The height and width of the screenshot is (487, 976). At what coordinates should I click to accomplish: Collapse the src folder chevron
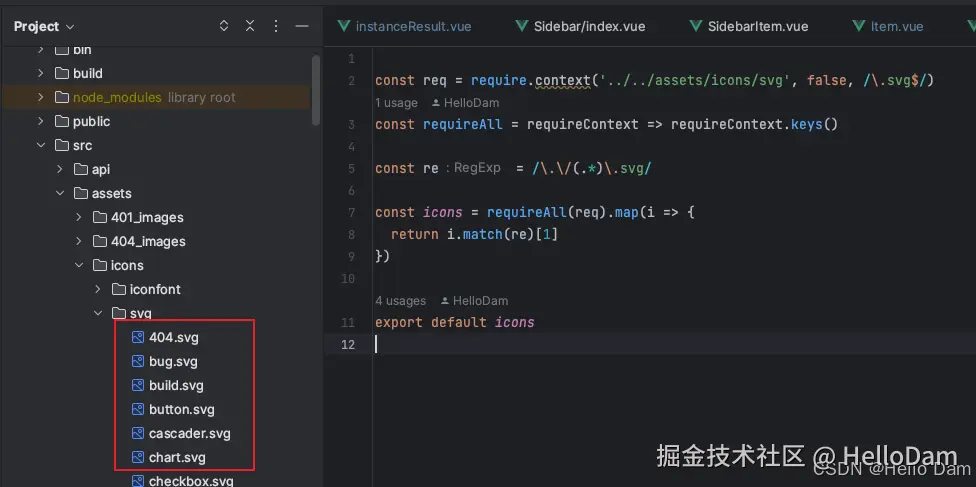tap(41, 145)
